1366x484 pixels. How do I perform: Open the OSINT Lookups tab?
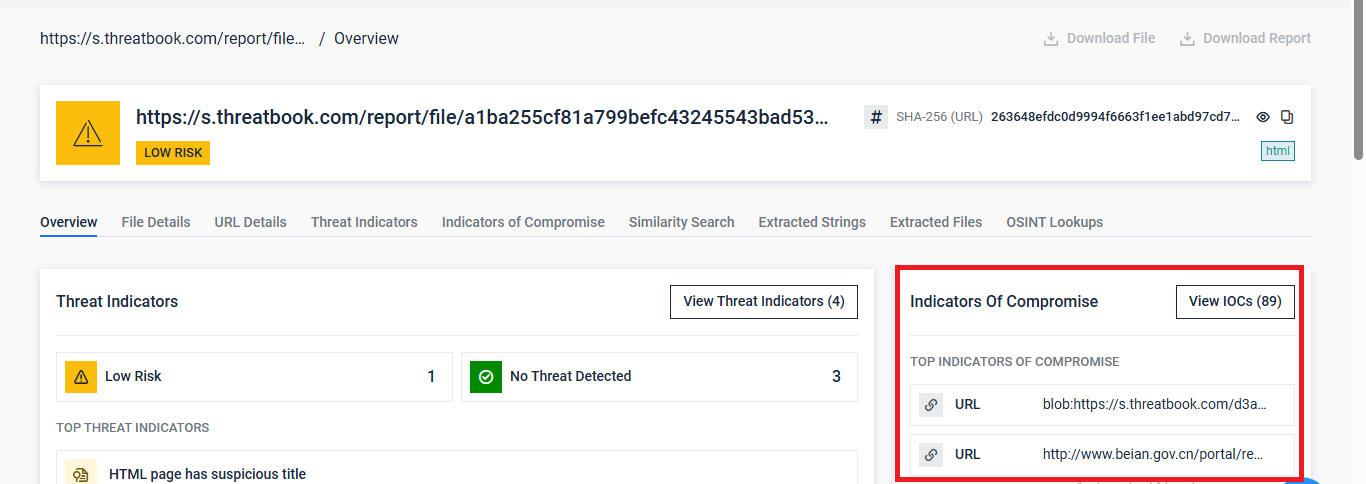pyautogui.click(x=1054, y=222)
